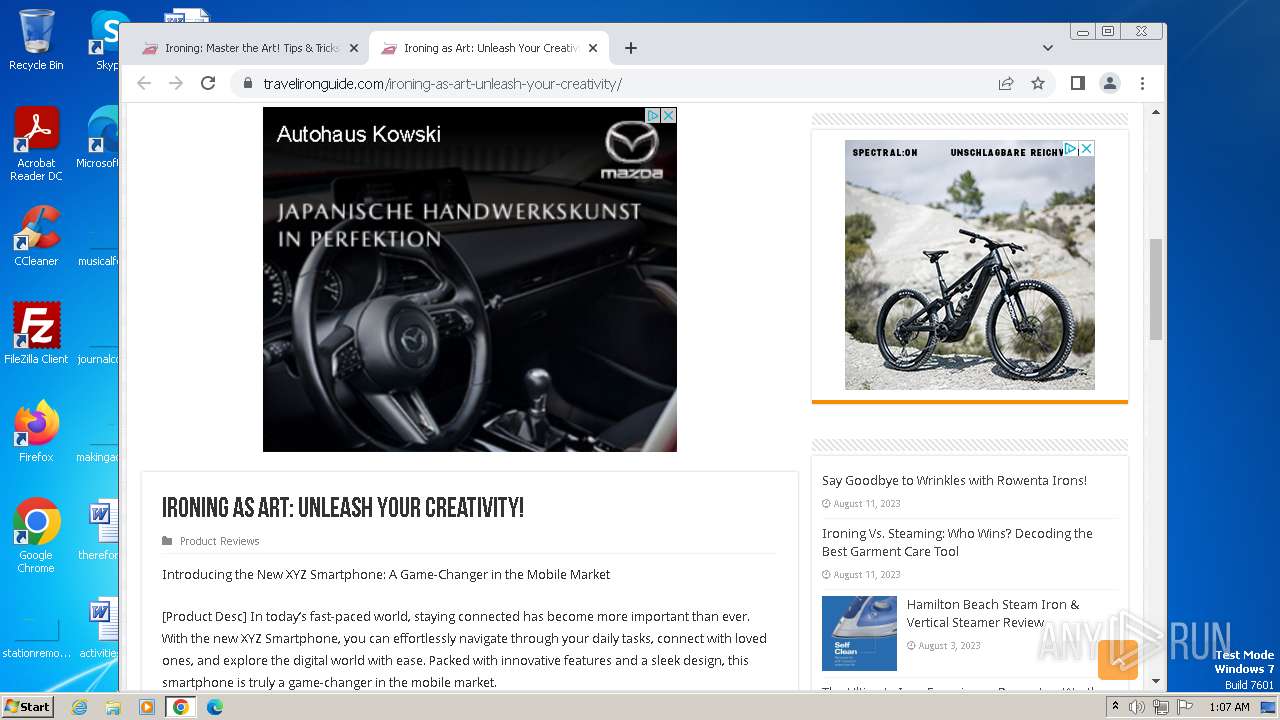
Task: Open Chrome side panel icon
Action: (x=1077, y=83)
